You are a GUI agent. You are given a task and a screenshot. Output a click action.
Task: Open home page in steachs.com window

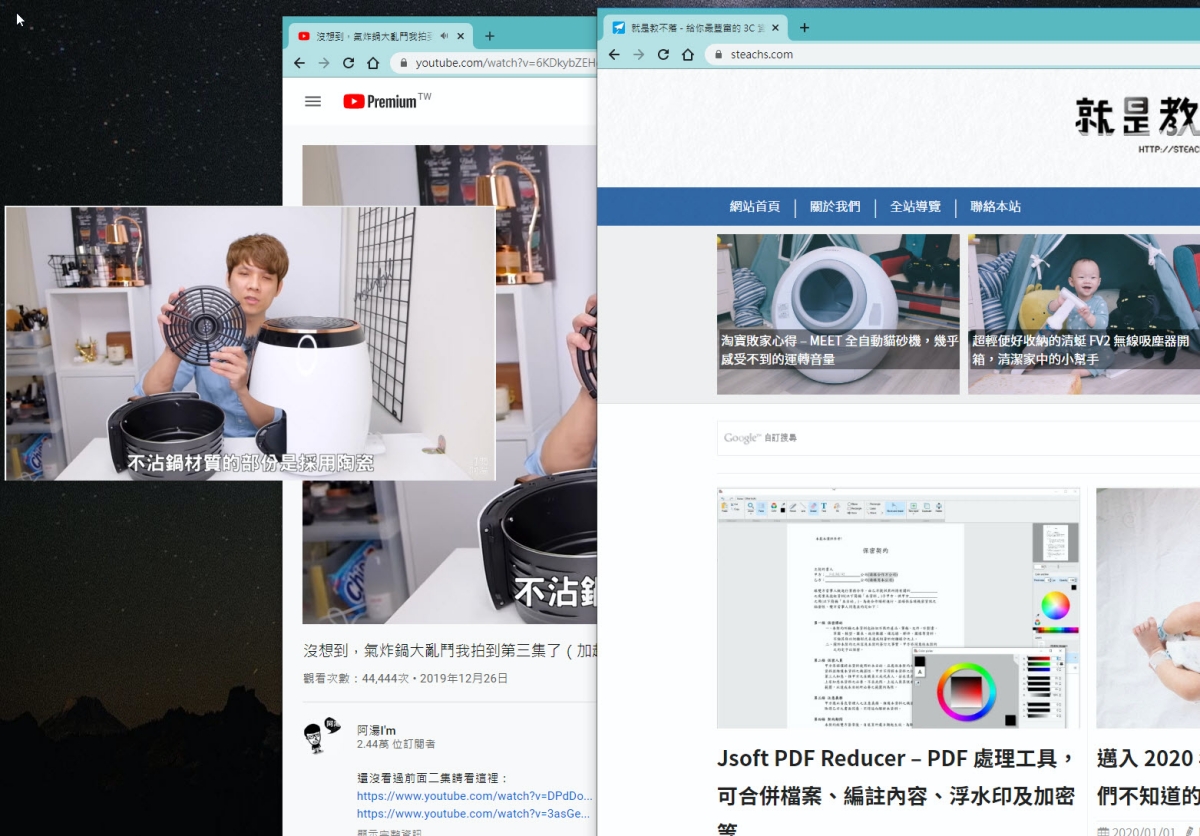click(x=688, y=55)
